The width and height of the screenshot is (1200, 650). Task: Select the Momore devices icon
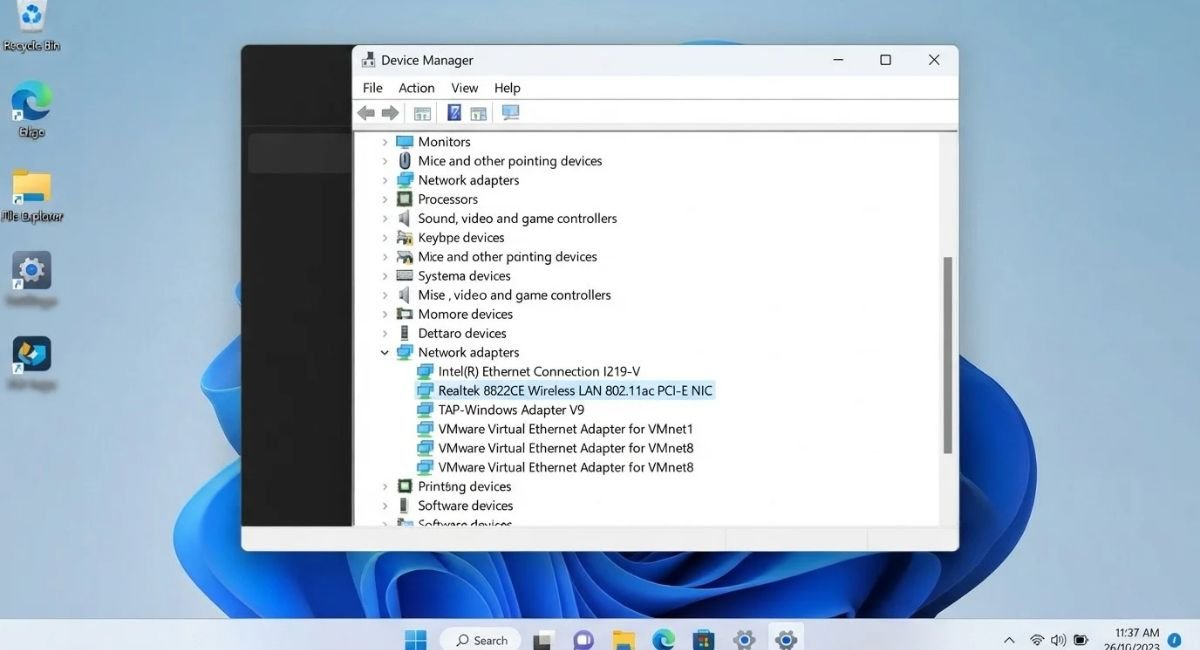click(405, 314)
